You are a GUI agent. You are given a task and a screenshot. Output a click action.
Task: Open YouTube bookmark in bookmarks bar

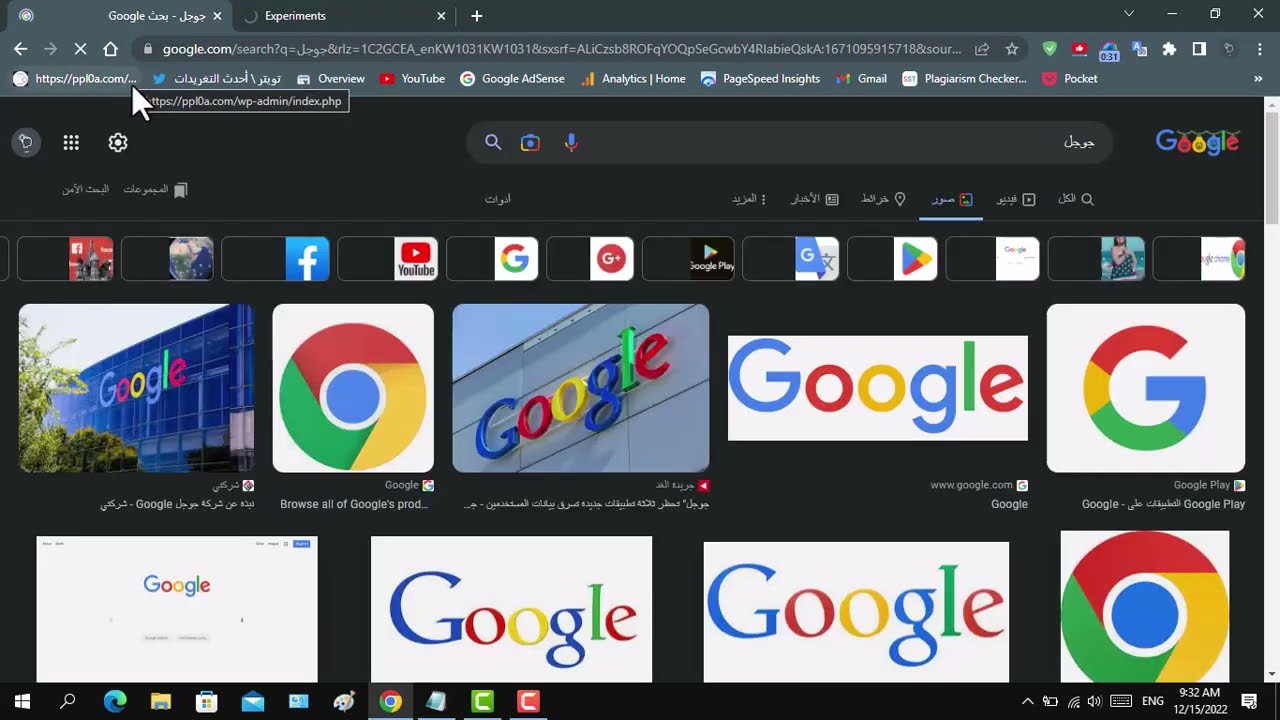click(x=412, y=79)
